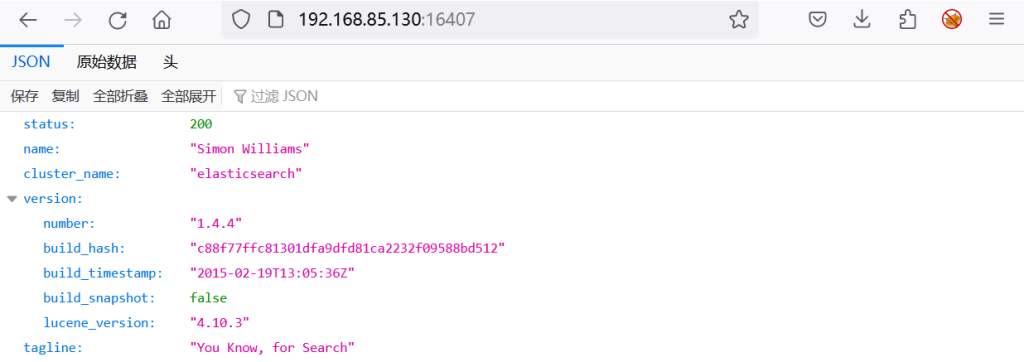
Task: Go back using the back arrow
Action: pyautogui.click(x=27, y=20)
